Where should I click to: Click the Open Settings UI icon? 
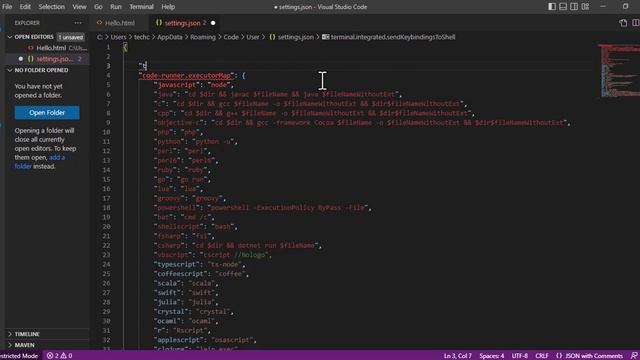coord(623,23)
